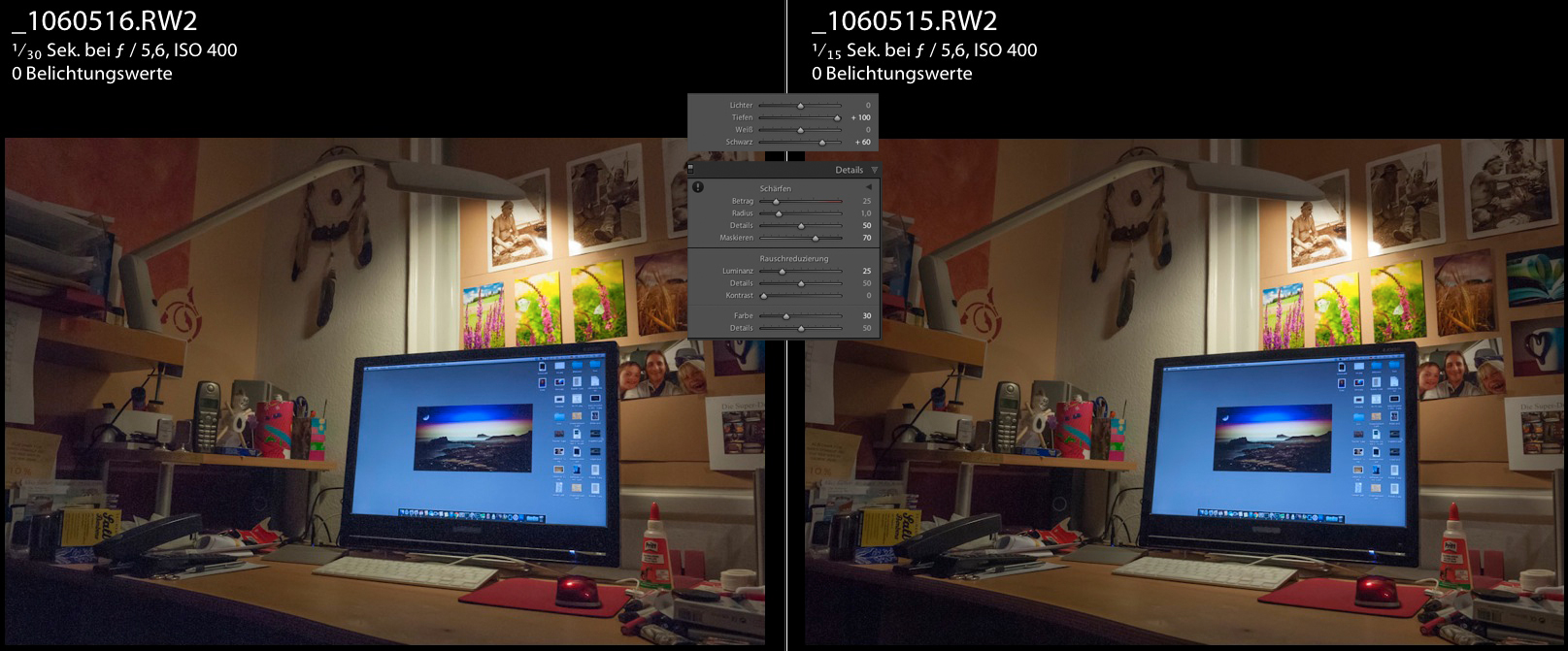Viewport: 1568px width, 651px height.
Task: Collapse the Details panel triangle
Action: [x=875, y=170]
